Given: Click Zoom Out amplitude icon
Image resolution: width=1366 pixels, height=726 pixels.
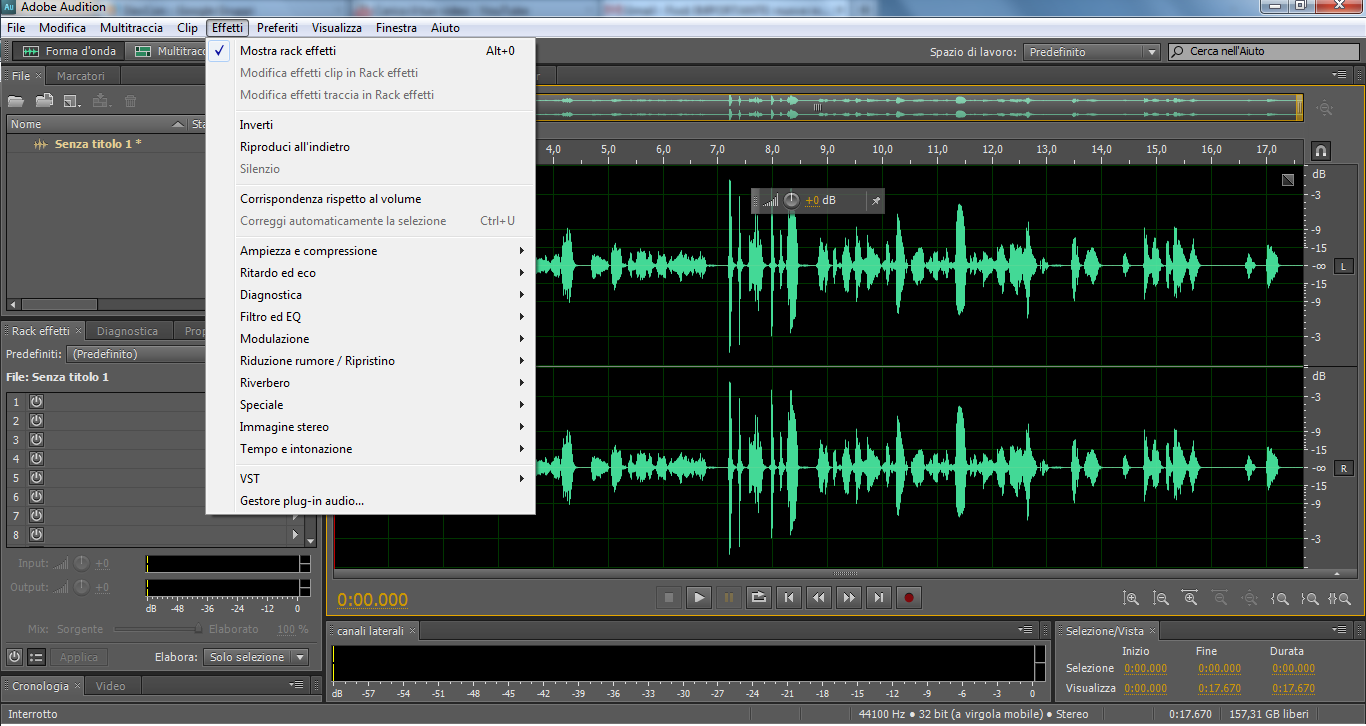Looking at the screenshot, I should pyautogui.click(x=1161, y=598).
